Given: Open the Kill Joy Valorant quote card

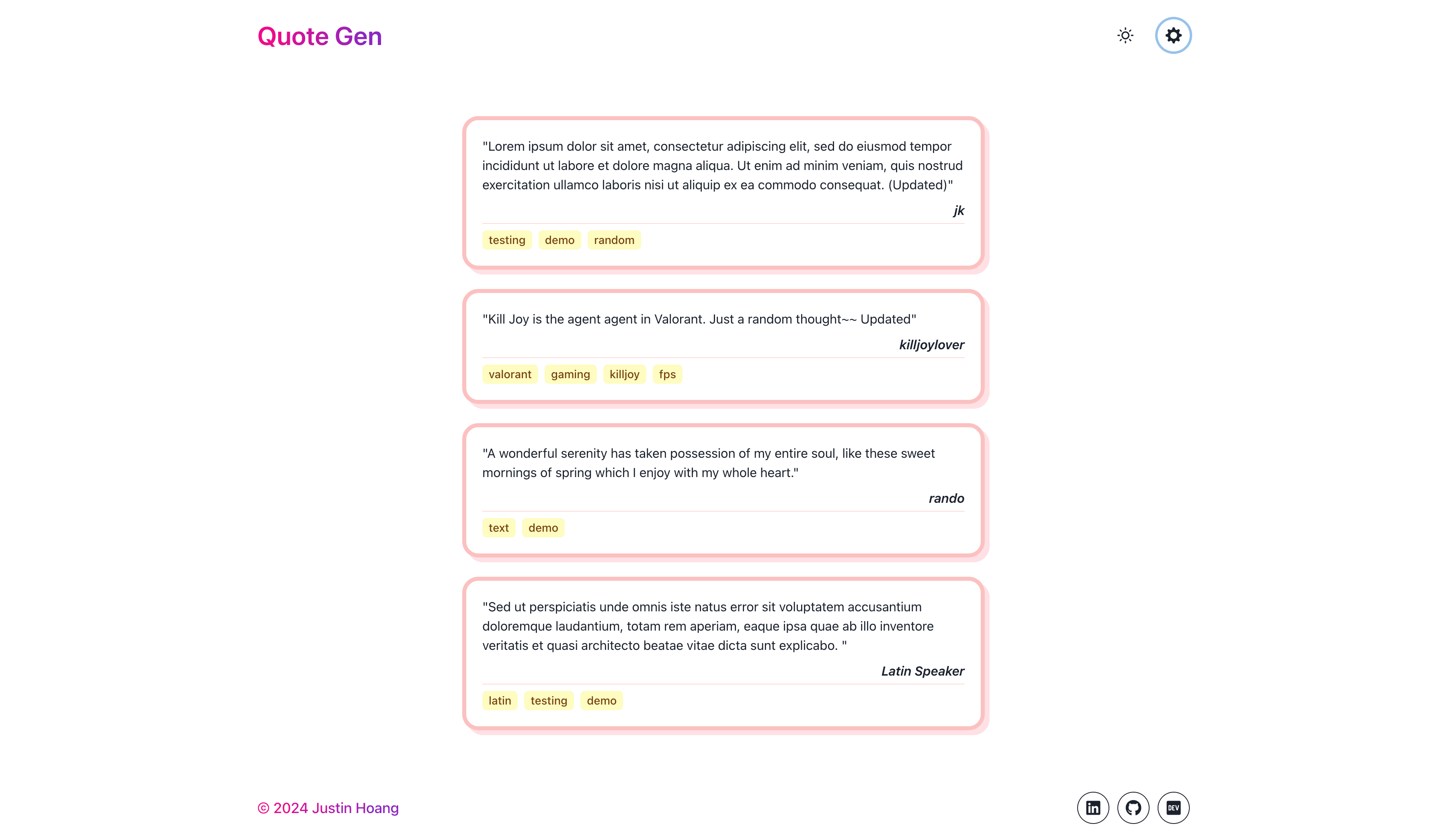Looking at the screenshot, I should pyautogui.click(x=723, y=346).
